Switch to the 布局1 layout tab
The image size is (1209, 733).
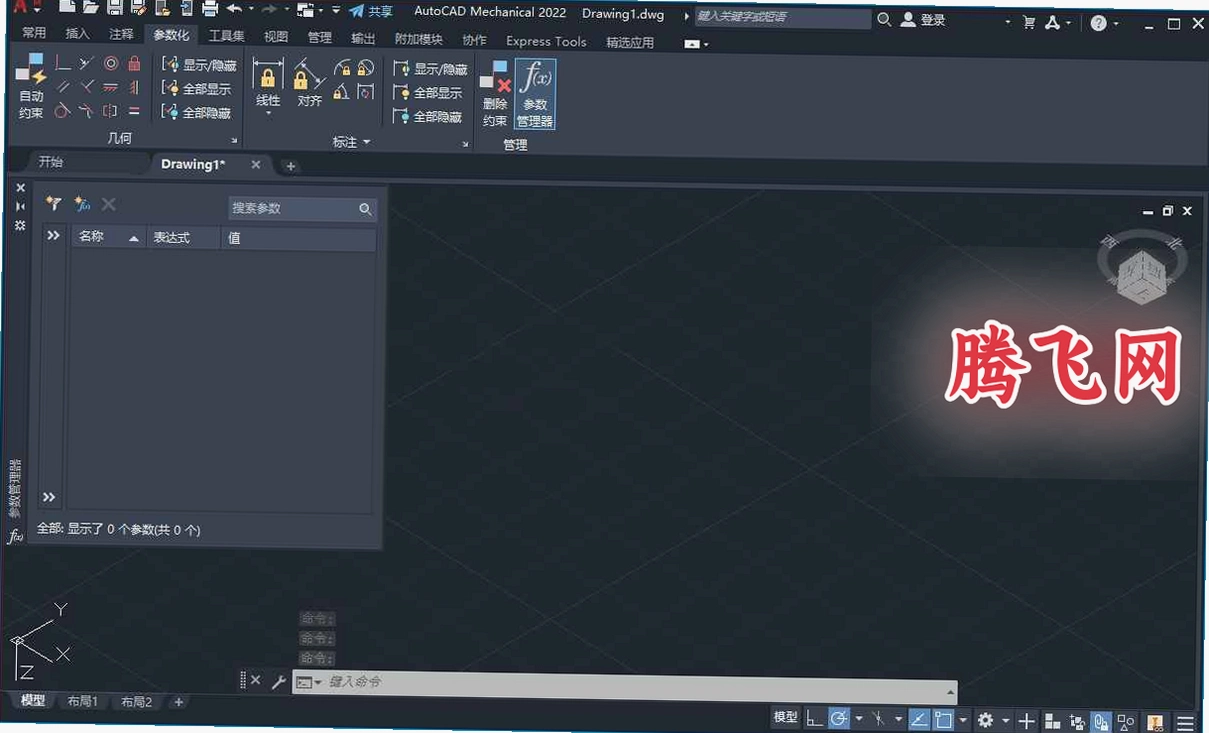coord(83,702)
